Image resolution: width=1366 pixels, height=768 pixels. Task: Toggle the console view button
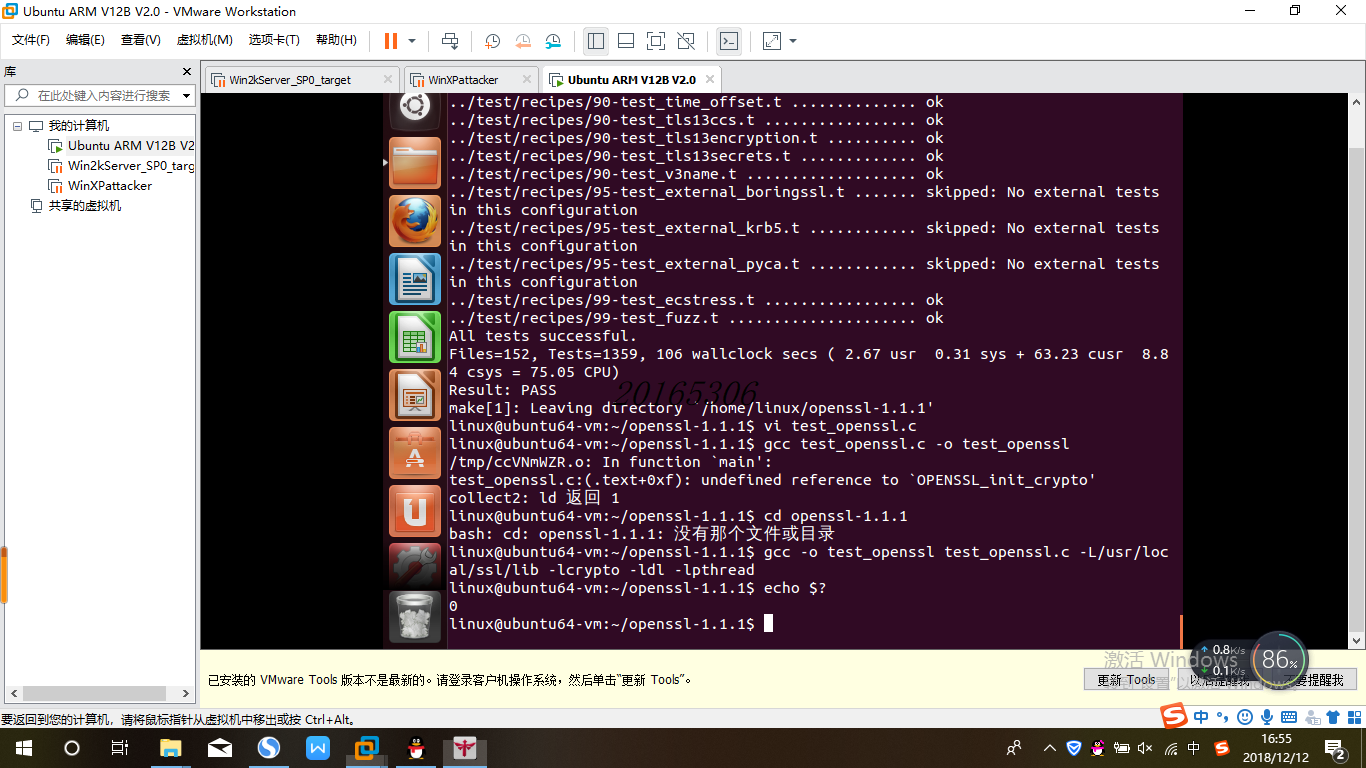730,41
